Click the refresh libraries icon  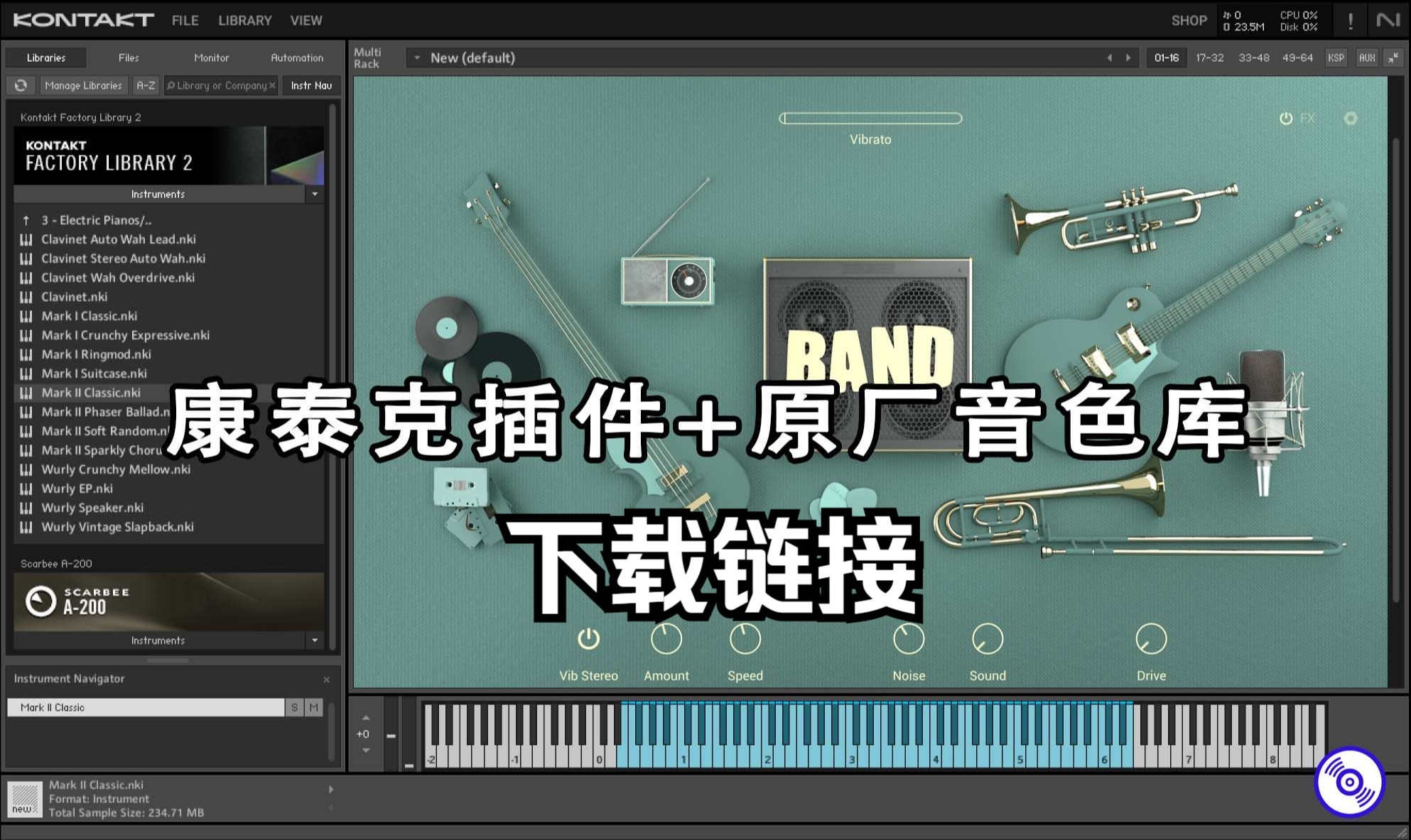tap(21, 85)
